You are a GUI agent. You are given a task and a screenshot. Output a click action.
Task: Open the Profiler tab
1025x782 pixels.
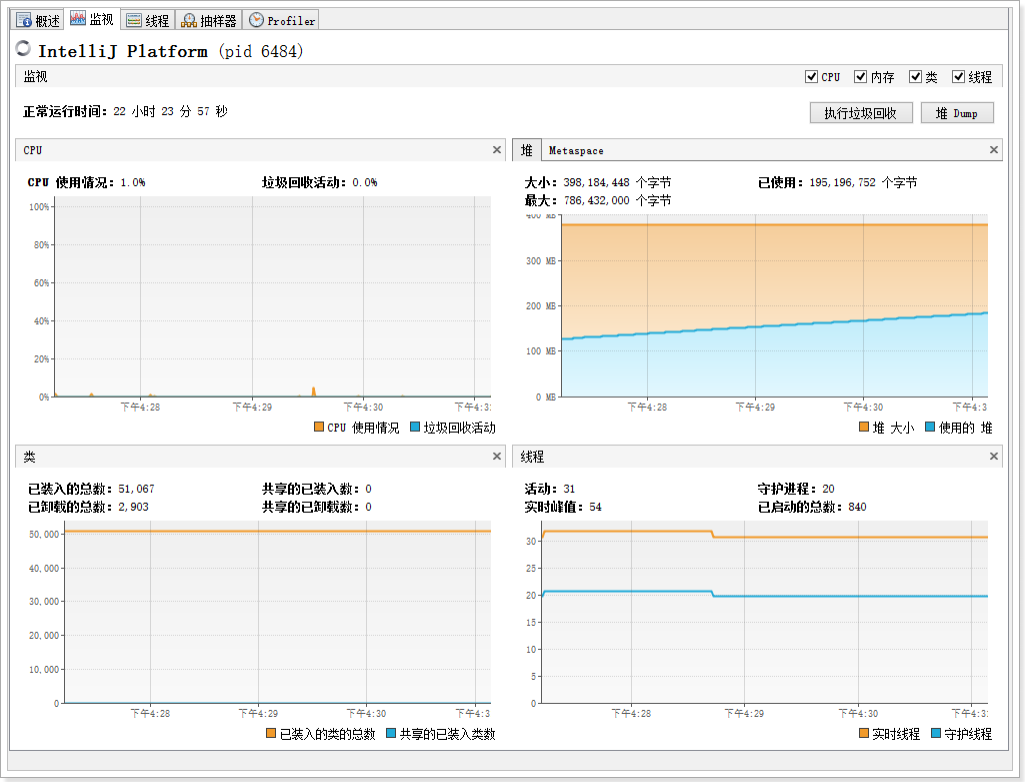[x=281, y=20]
